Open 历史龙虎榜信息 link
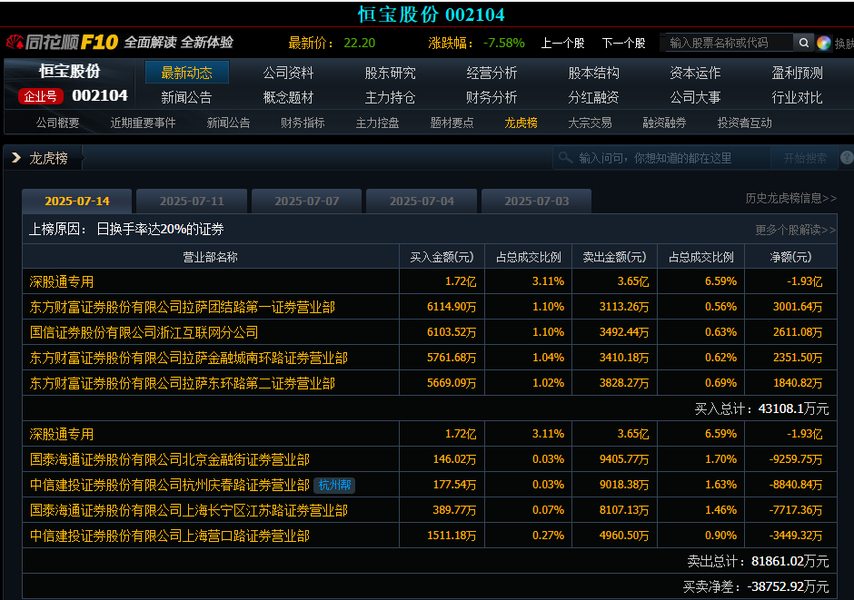The height and width of the screenshot is (600, 854). coord(790,199)
